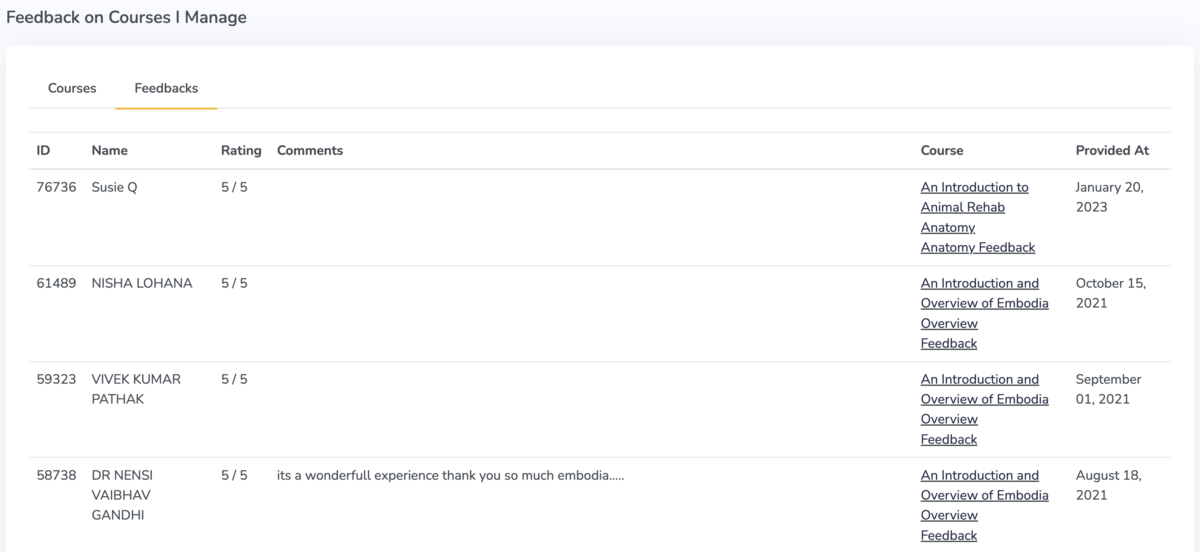Click the Comments column header
The width and height of the screenshot is (1200, 552).
pos(309,150)
